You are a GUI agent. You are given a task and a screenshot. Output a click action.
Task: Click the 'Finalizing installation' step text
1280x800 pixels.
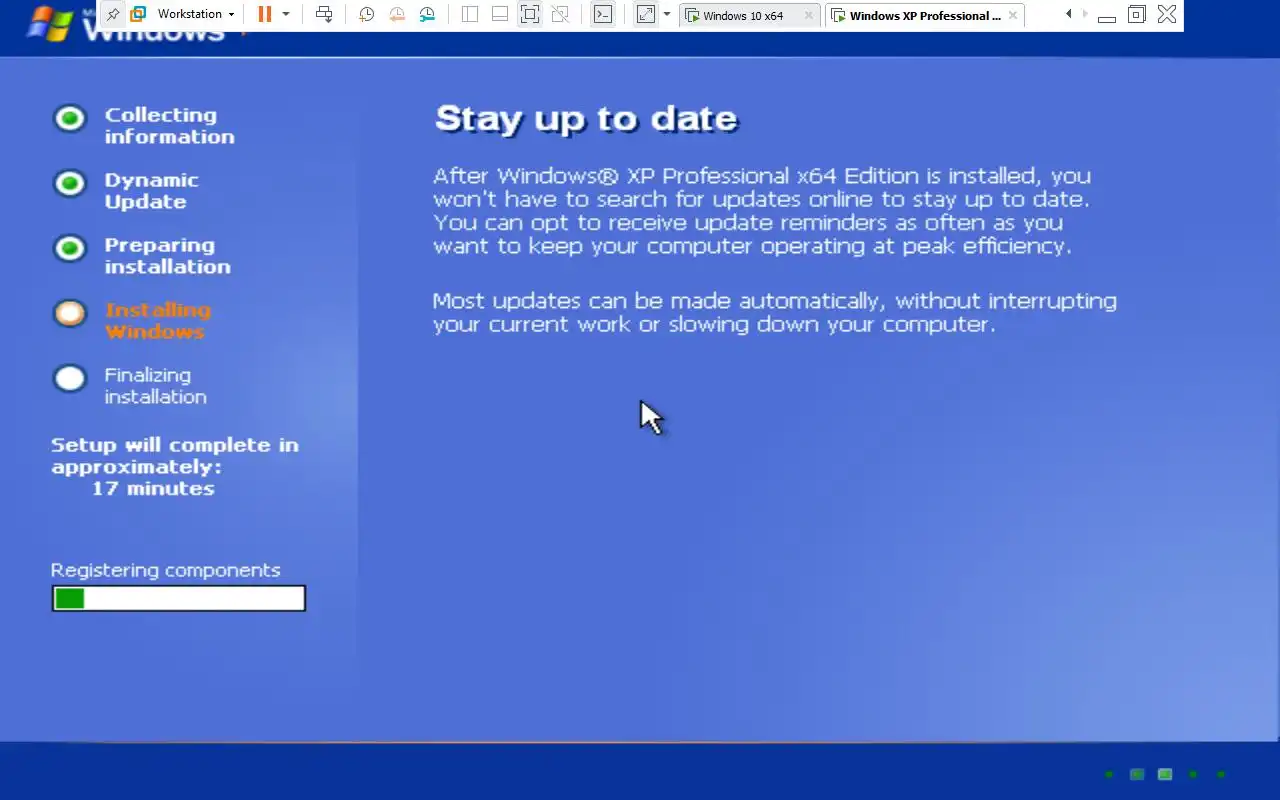pyautogui.click(x=155, y=386)
